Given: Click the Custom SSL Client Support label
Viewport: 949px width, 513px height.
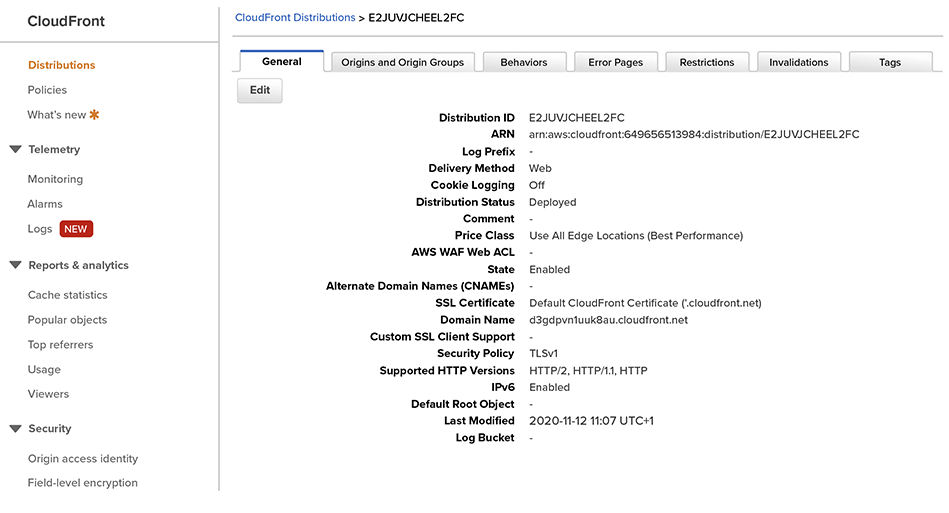Looking at the screenshot, I should [x=442, y=337].
